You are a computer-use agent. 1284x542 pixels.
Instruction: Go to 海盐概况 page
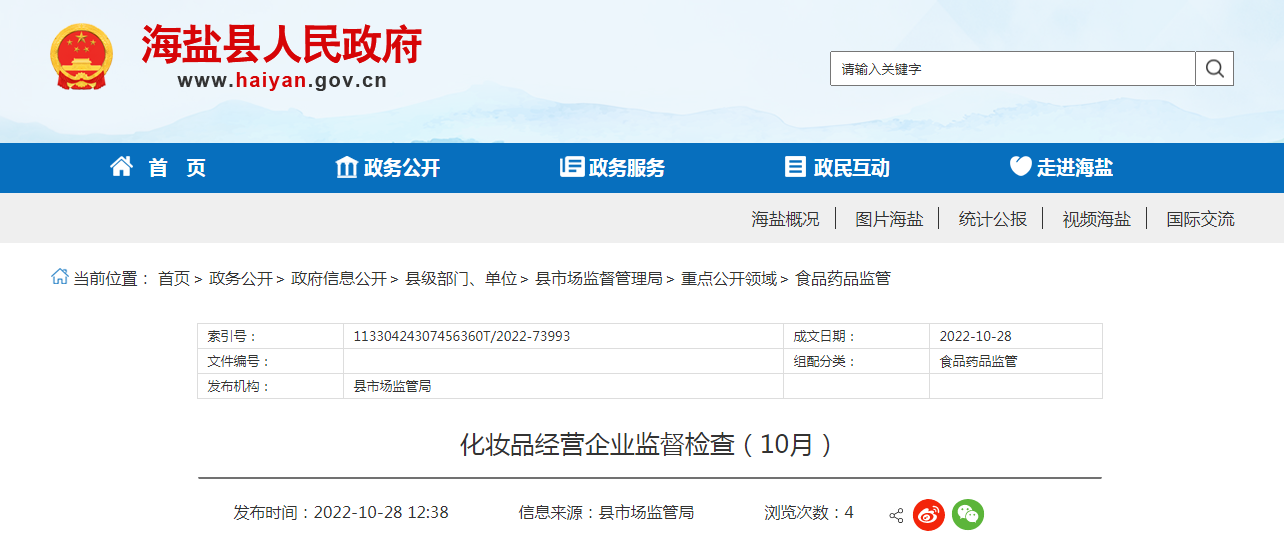[x=785, y=219]
